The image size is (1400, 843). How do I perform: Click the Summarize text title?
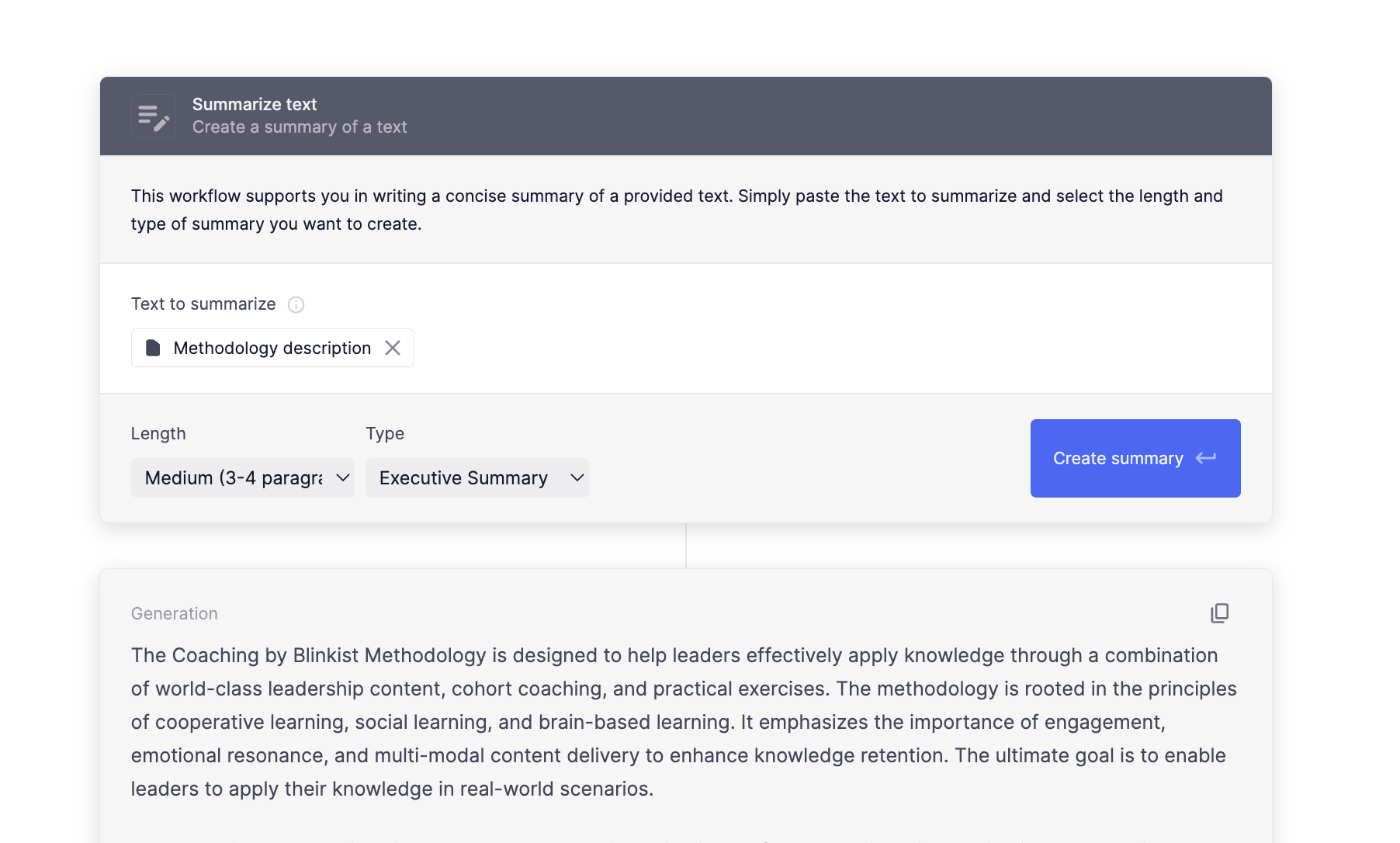[x=255, y=104]
